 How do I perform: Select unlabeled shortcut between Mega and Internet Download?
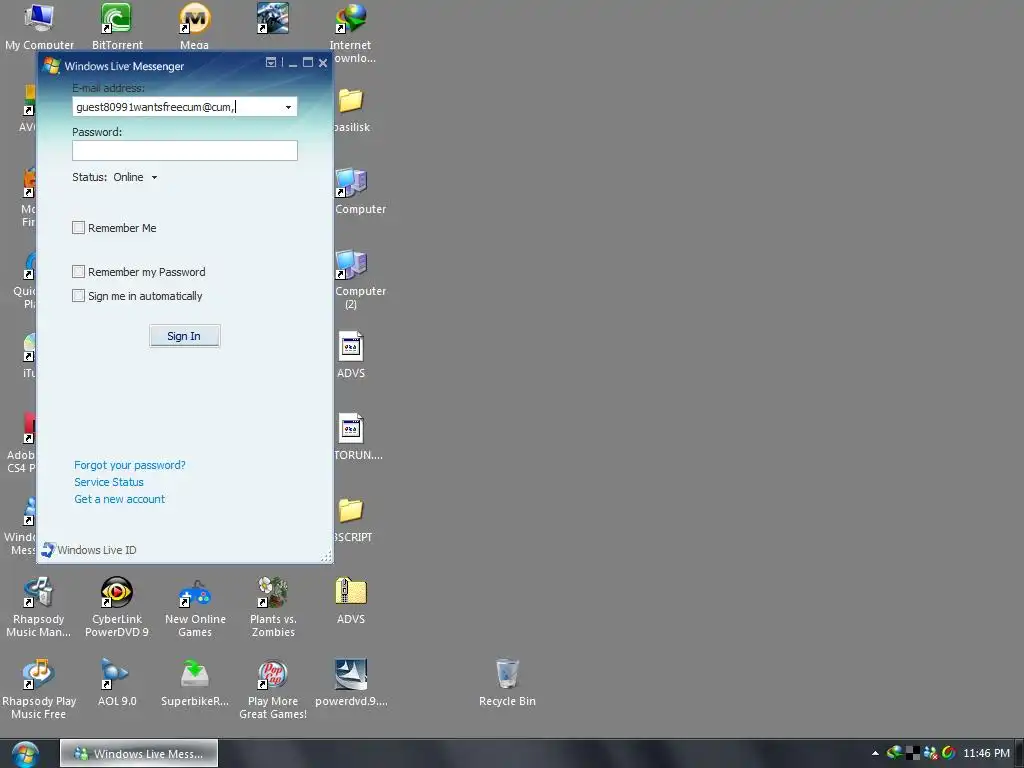point(273,18)
